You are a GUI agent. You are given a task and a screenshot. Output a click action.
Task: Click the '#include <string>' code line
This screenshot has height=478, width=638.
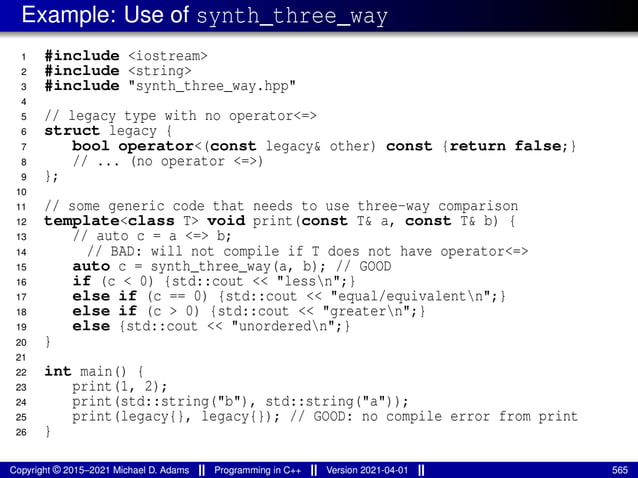click(118, 71)
